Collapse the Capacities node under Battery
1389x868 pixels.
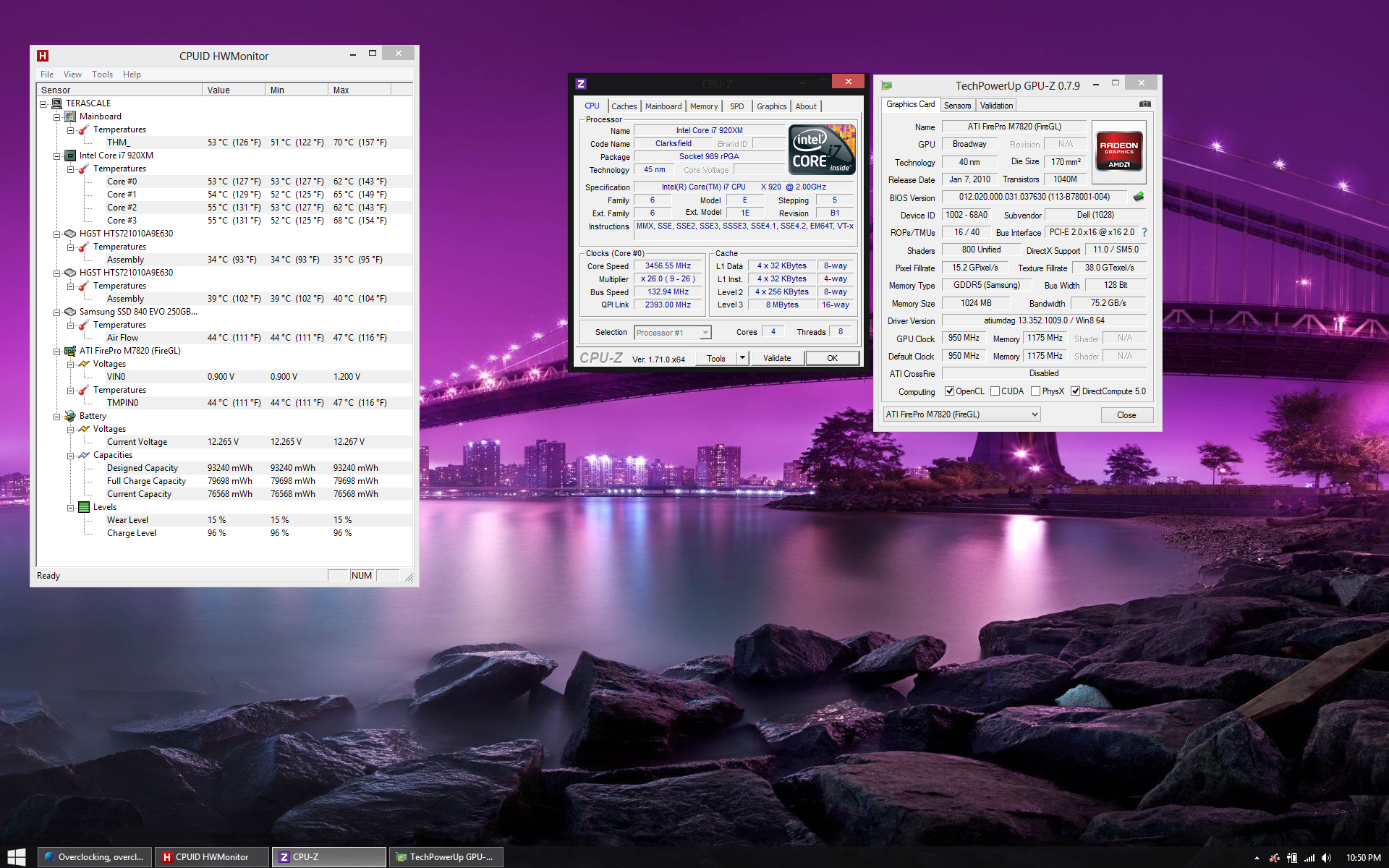[71, 456]
